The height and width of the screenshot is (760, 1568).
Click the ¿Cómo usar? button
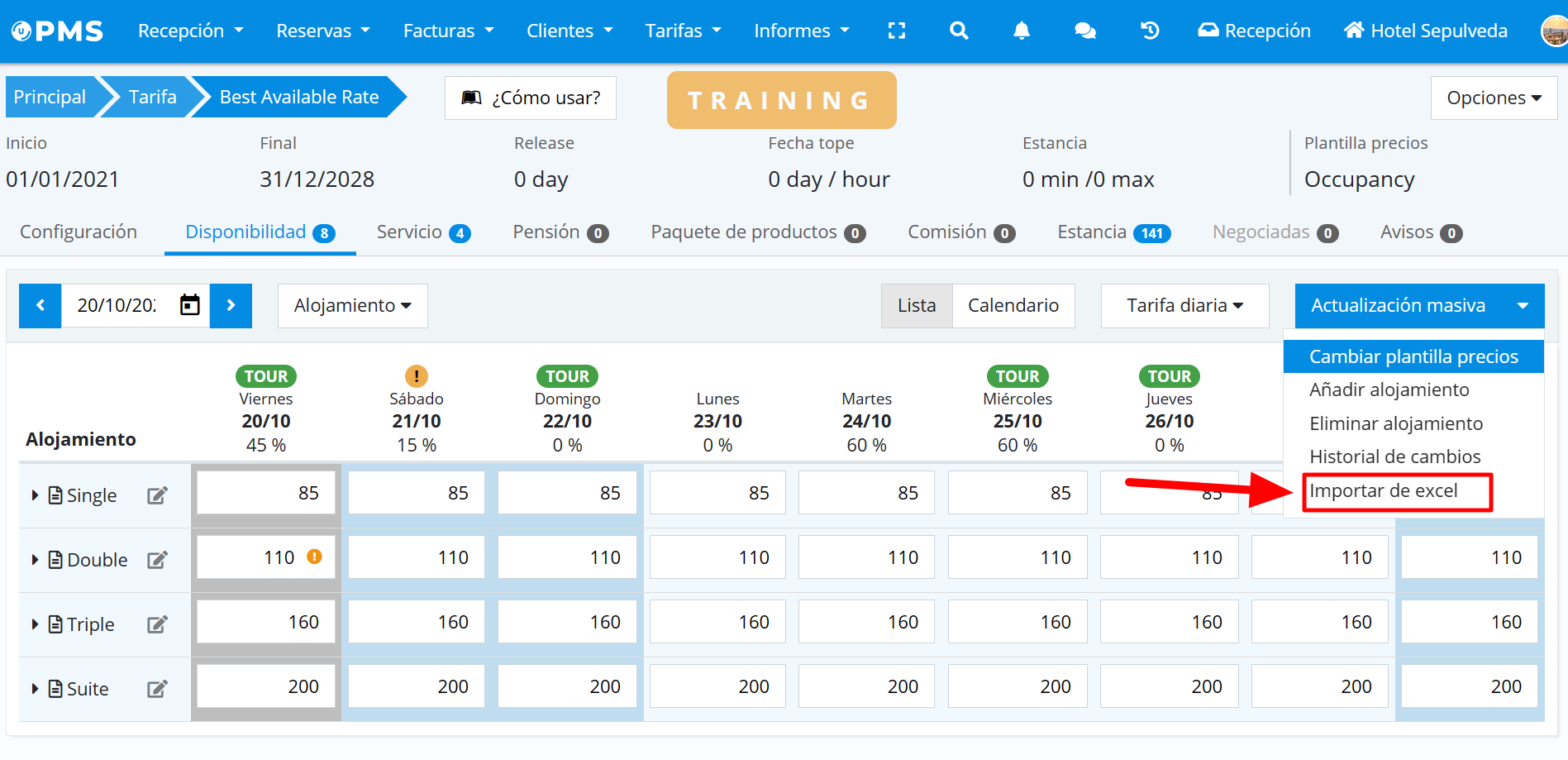click(x=531, y=98)
